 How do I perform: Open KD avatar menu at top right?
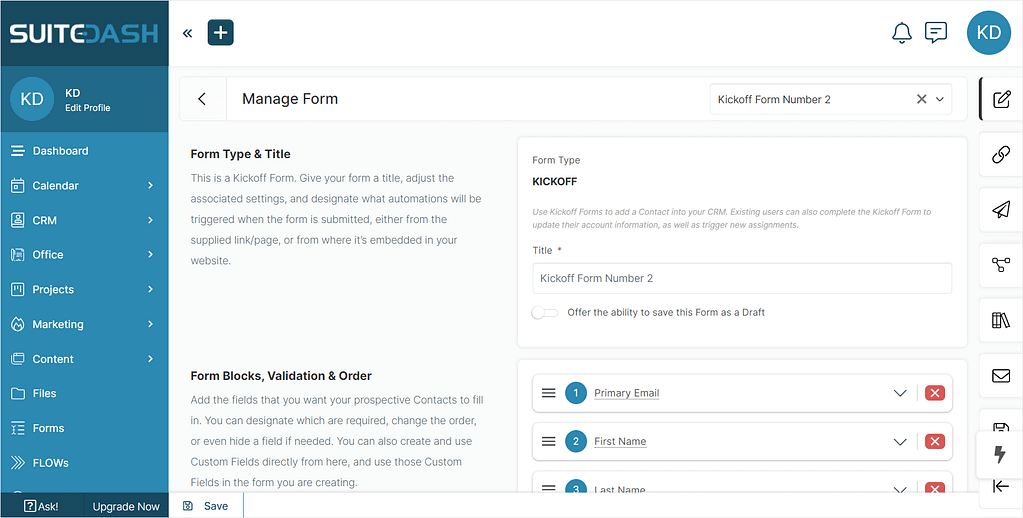988,33
